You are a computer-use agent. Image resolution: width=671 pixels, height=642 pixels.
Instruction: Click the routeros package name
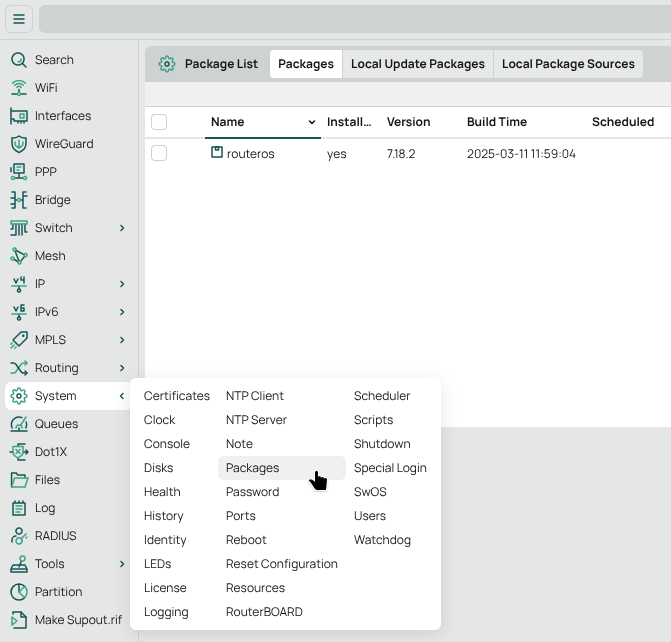pyautogui.click(x=250, y=154)
